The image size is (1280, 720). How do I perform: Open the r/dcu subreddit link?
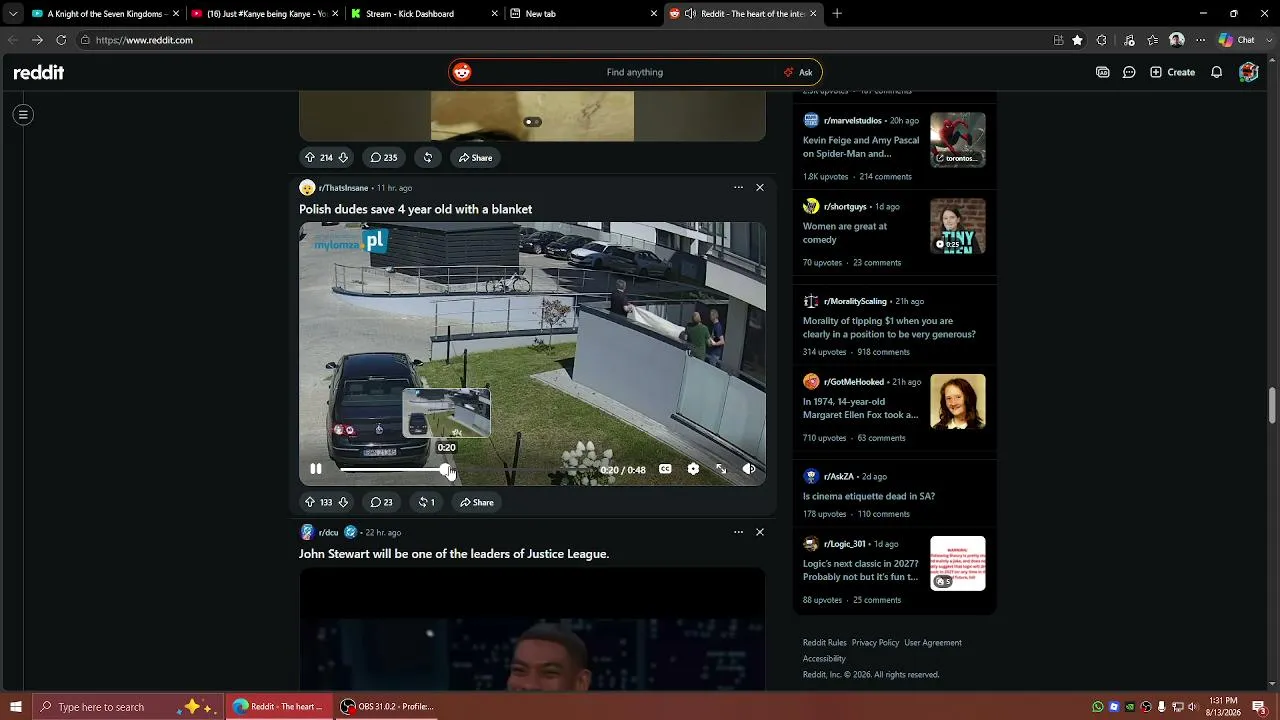(x=329, y=533)
